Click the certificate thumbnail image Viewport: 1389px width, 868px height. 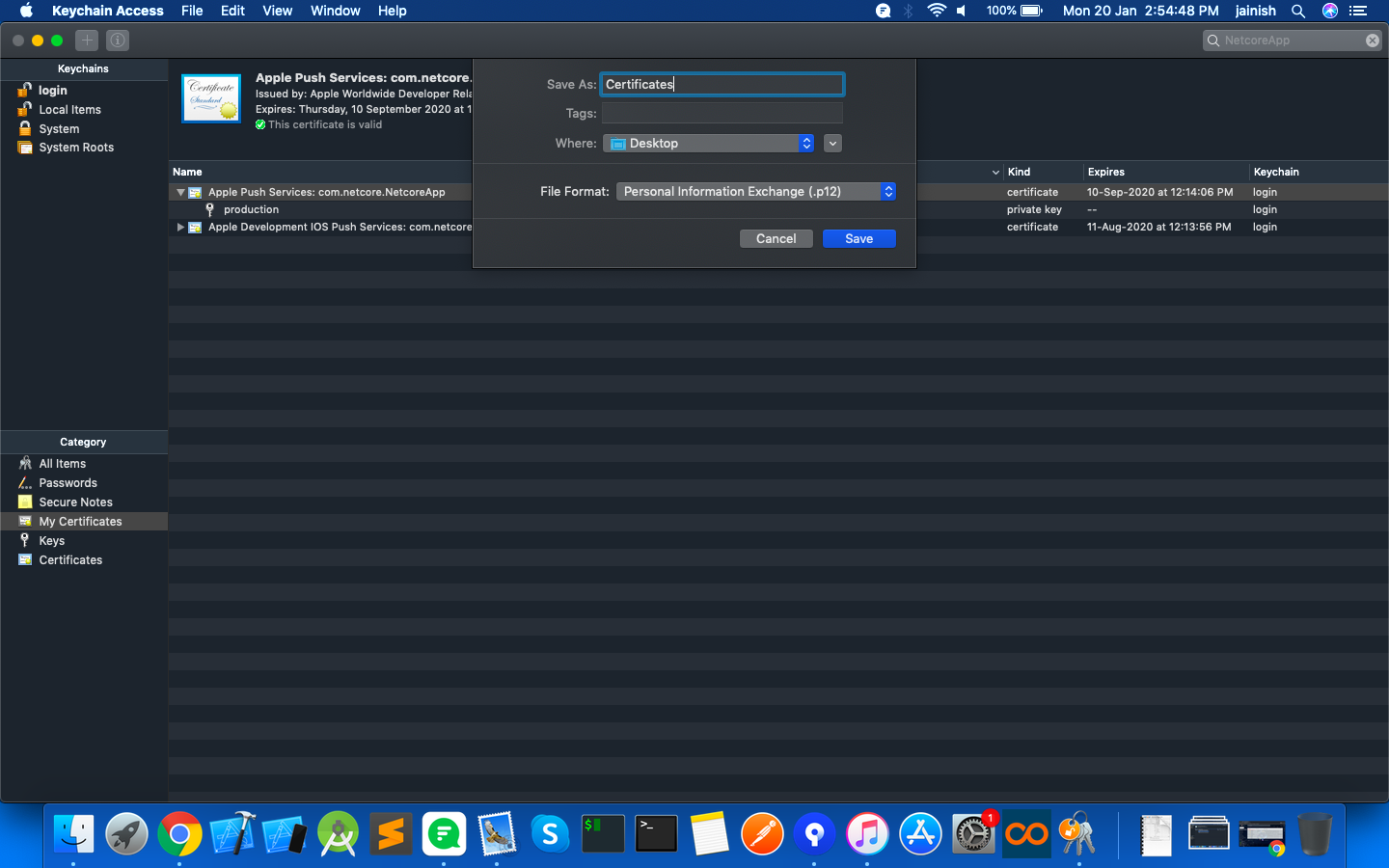point(211,98)
